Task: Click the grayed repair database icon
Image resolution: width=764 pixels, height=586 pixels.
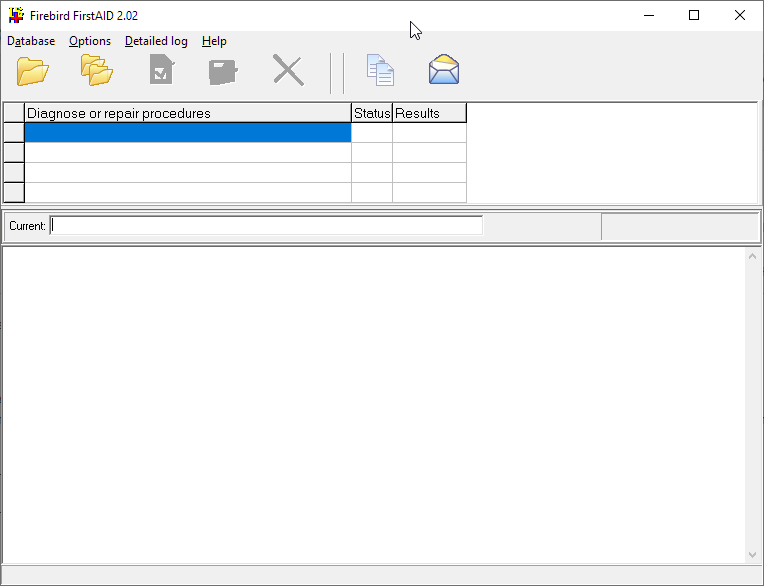Action: (223, 72)
